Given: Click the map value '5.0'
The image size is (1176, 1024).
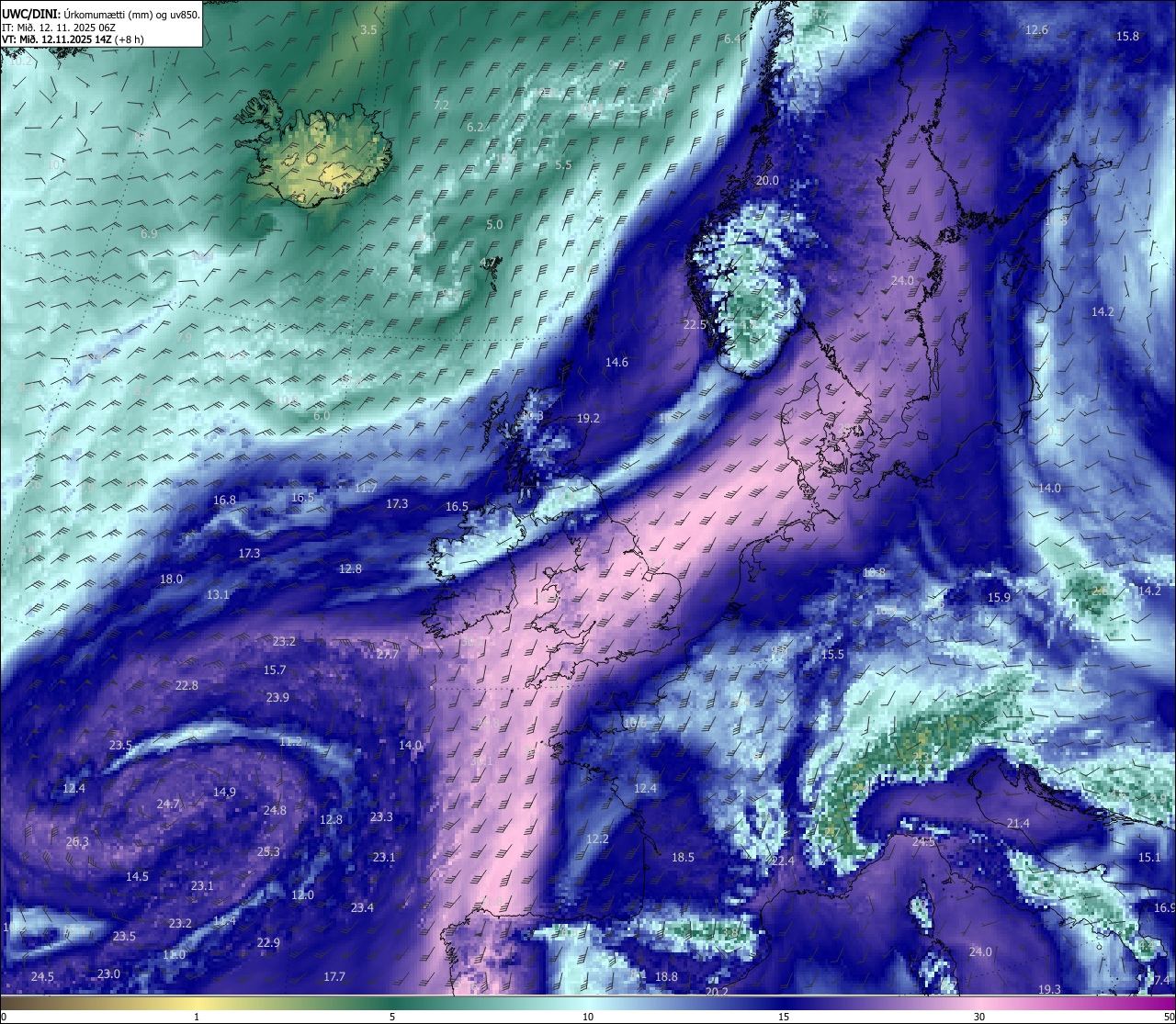Looking at the screenshot, I should coord(494,225).
